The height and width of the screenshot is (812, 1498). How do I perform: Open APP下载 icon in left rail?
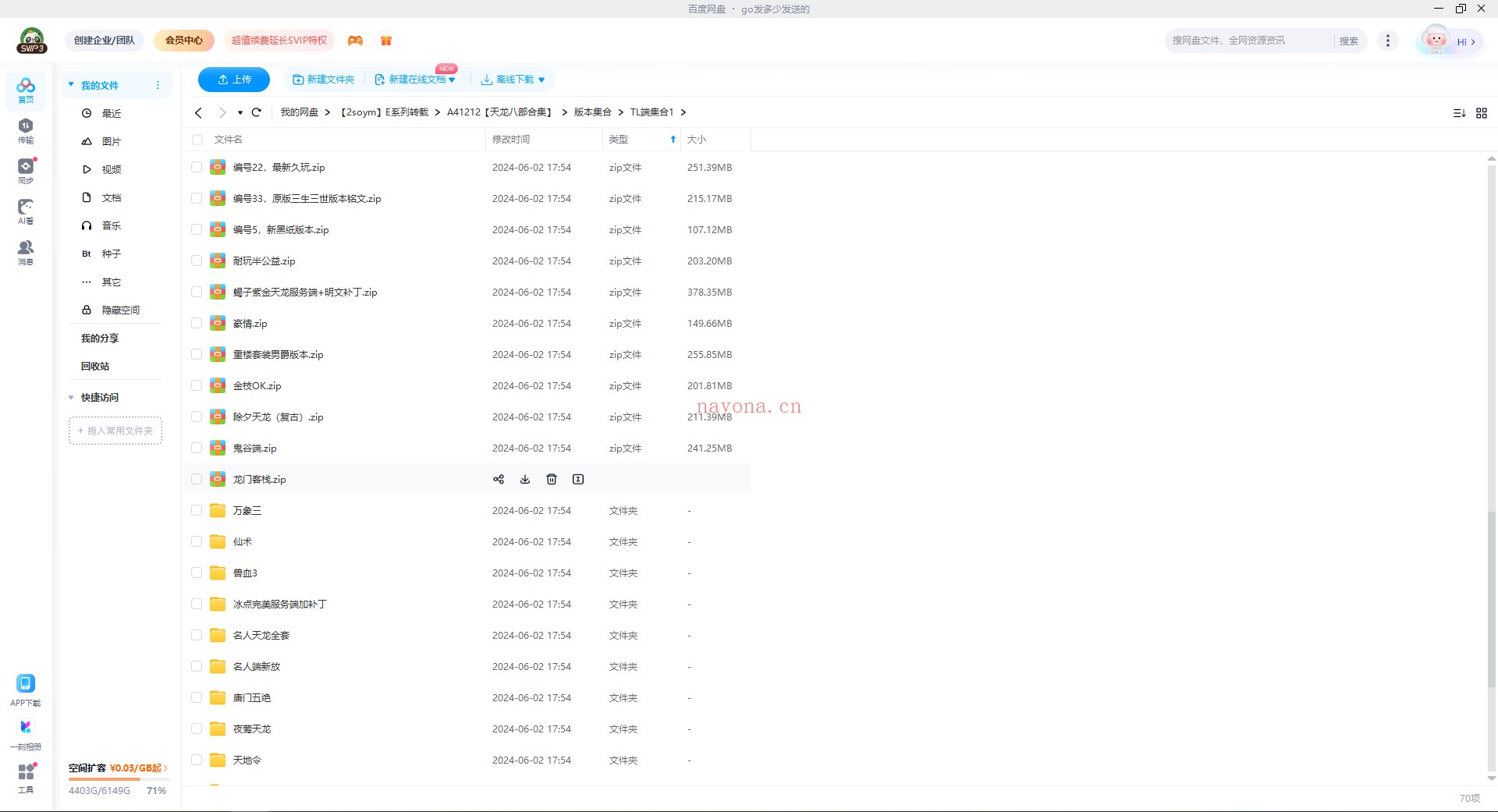(26, 690)
